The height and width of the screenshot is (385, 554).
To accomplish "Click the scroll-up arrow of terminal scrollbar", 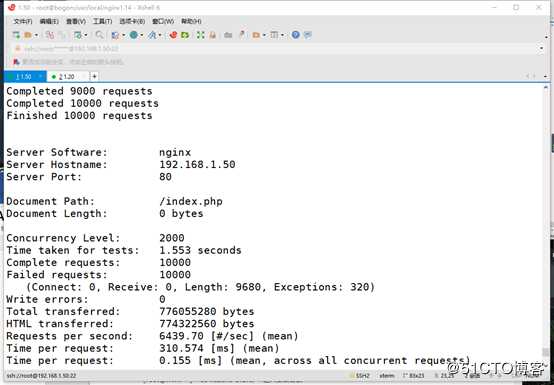I will pos(546,87).
